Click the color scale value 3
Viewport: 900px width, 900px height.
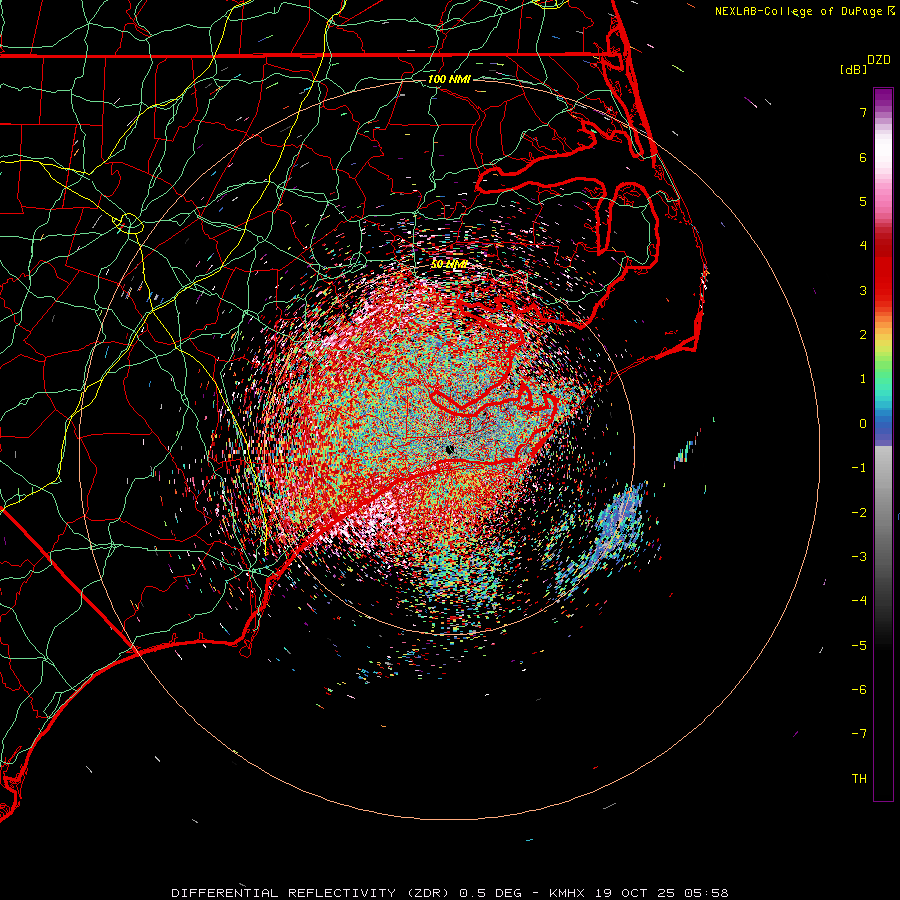coord(863,290)
